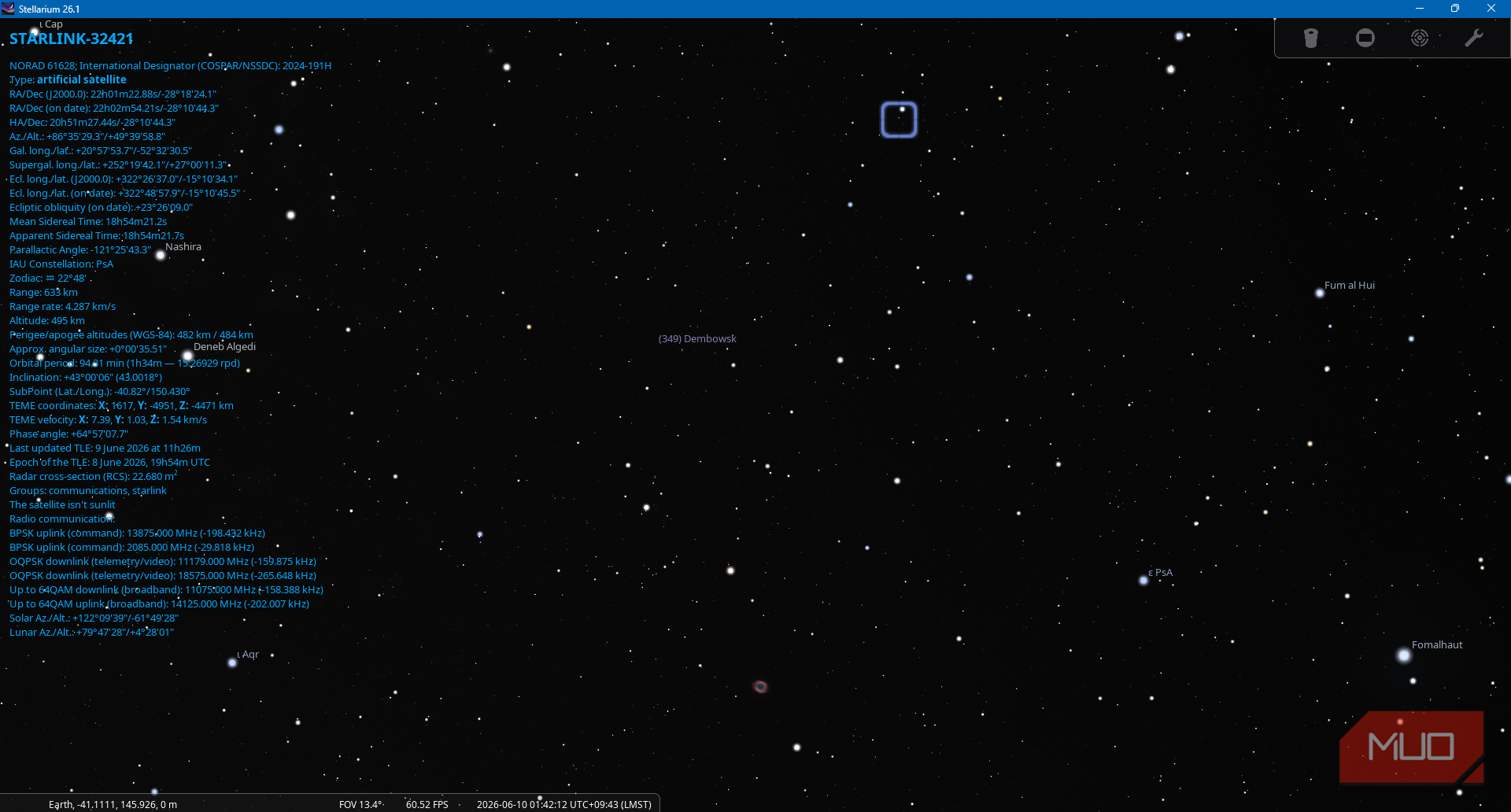Select the star ι Aqr
Screen dimensions: 1511x812
[x=232, y=663]
